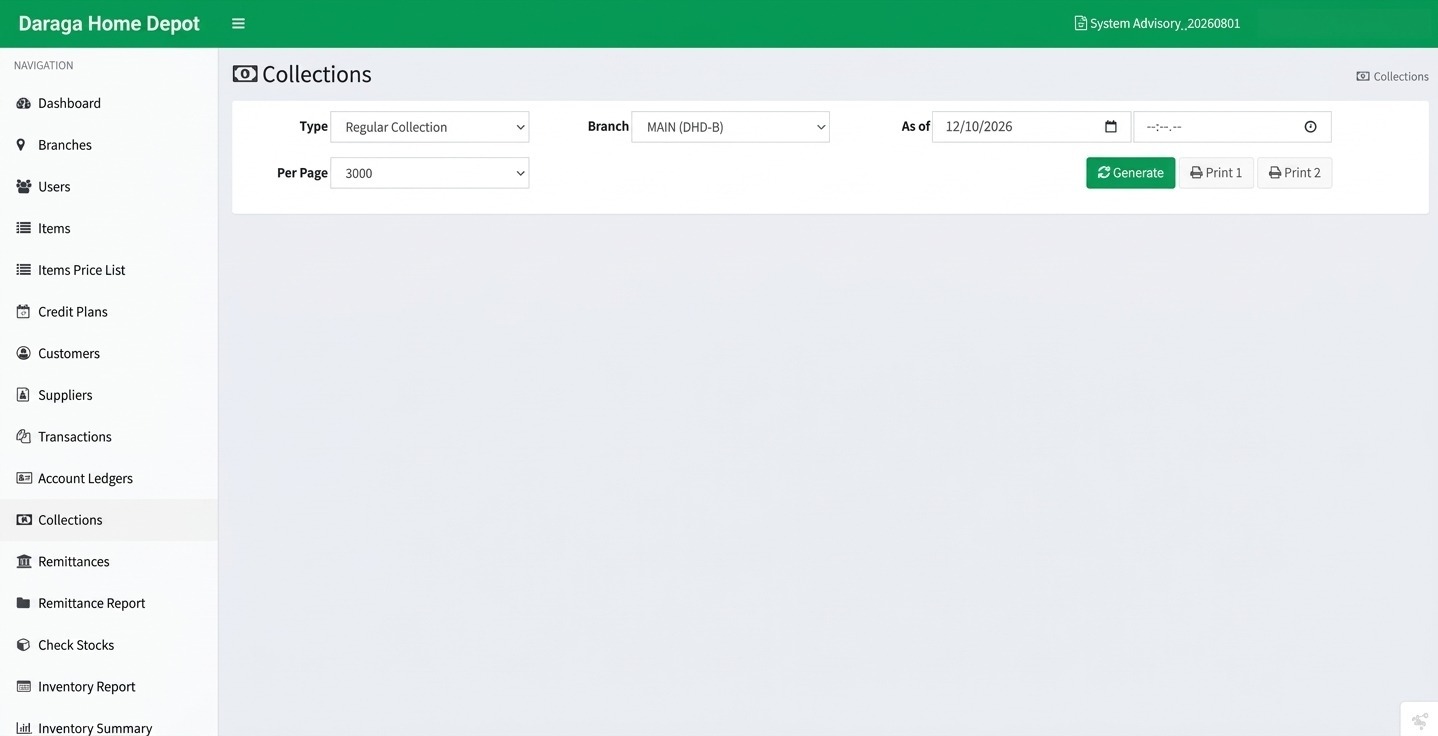Click the Items list icon
This screenshot has width=1438, height=736.
(x=24, y=228)
